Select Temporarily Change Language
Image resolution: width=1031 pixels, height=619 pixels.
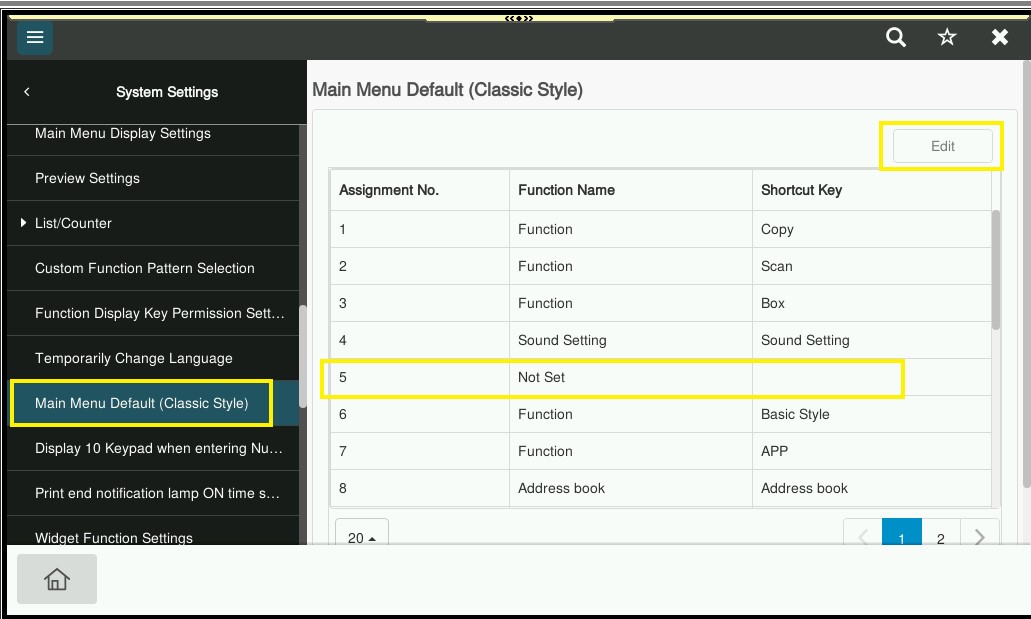(x=134, y=358)
